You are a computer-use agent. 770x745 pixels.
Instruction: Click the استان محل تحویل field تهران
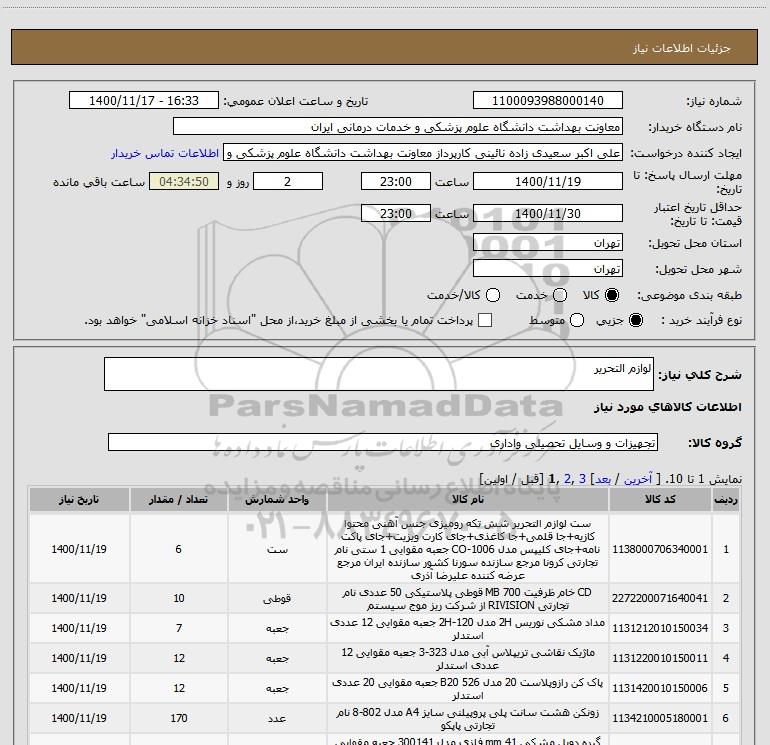[x=548, y=243]
